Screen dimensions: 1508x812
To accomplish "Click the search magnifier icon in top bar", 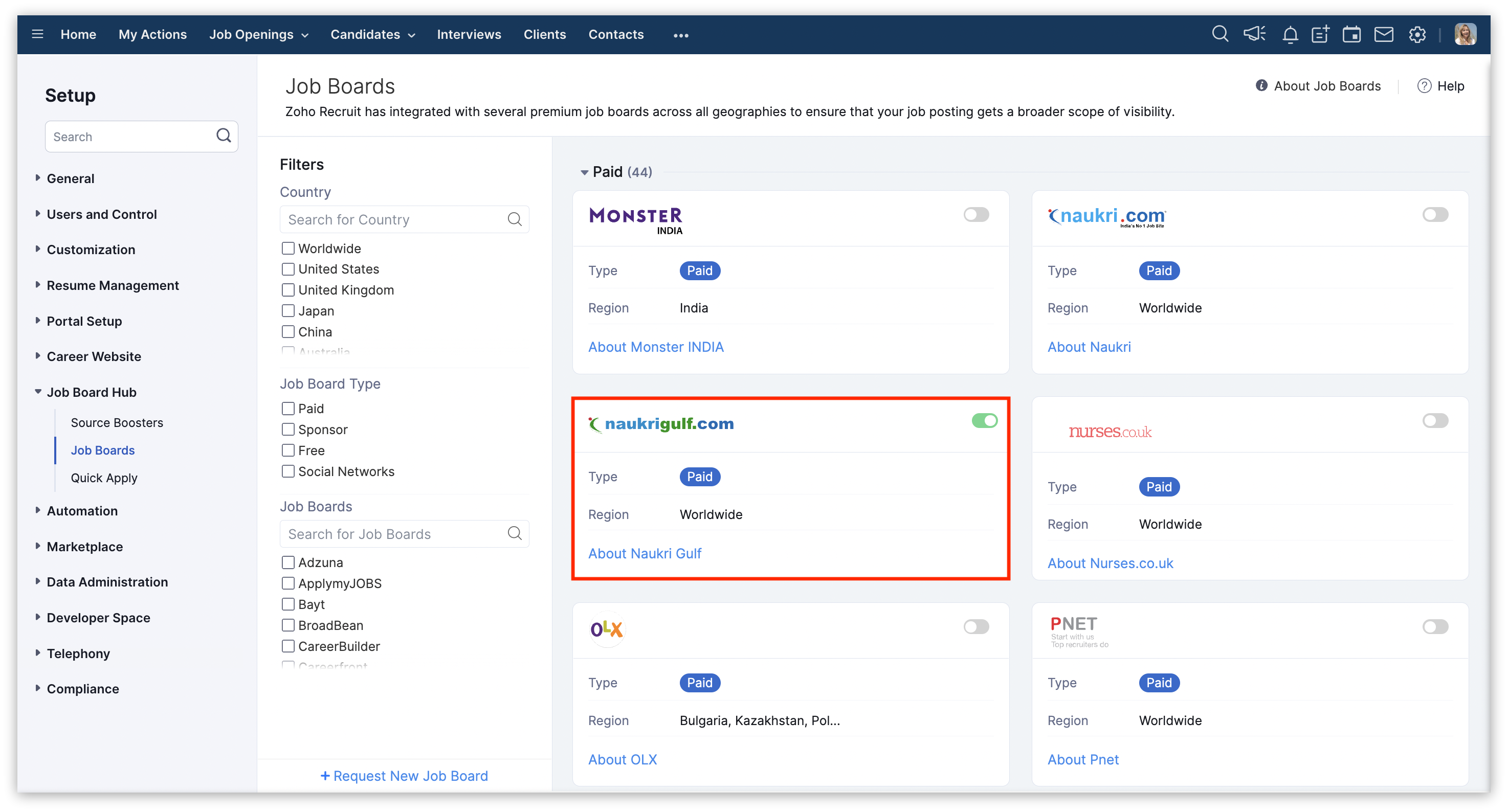I will pyautogui.click(x=1219, y=35).
